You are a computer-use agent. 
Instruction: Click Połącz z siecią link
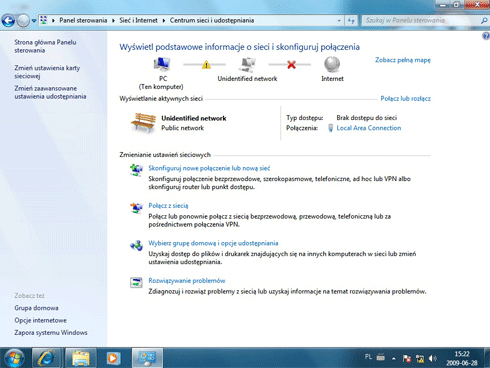coord(168,206)
